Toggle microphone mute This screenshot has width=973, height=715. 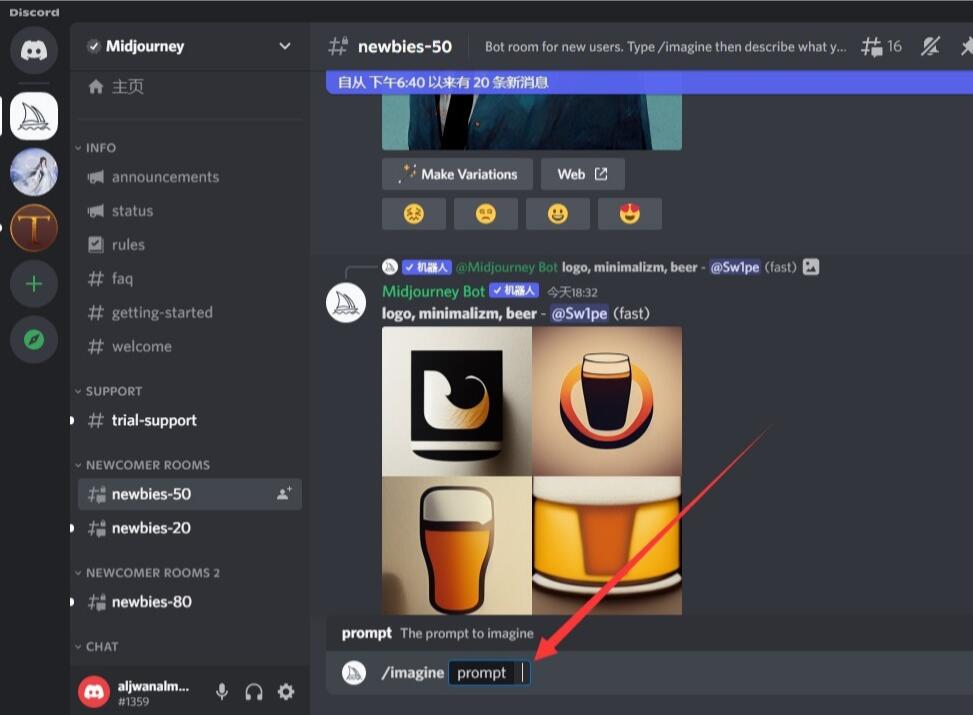coord(222,692)
